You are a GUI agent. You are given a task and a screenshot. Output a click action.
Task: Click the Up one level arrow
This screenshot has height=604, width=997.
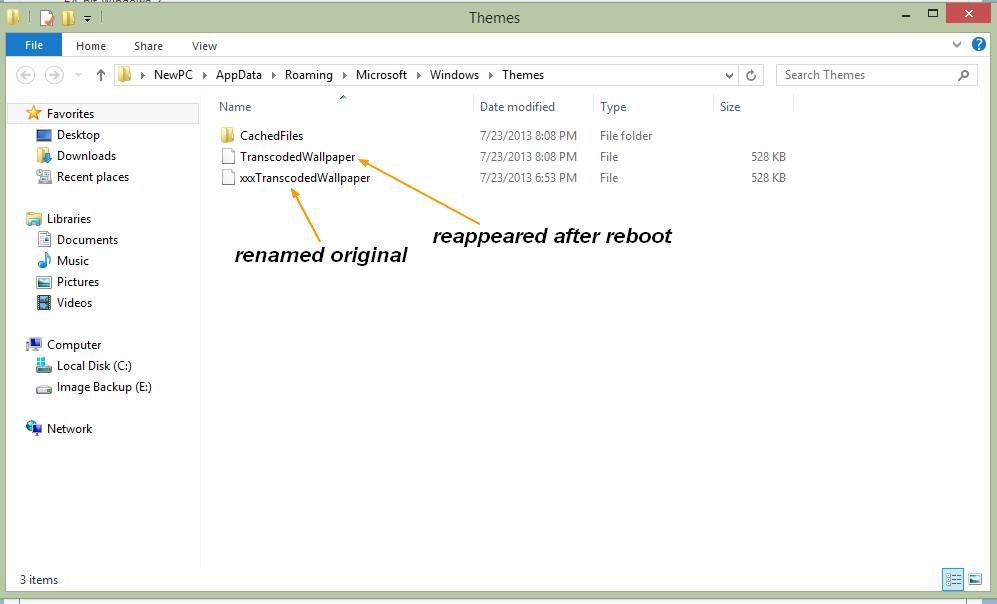[x=100, y=75]
